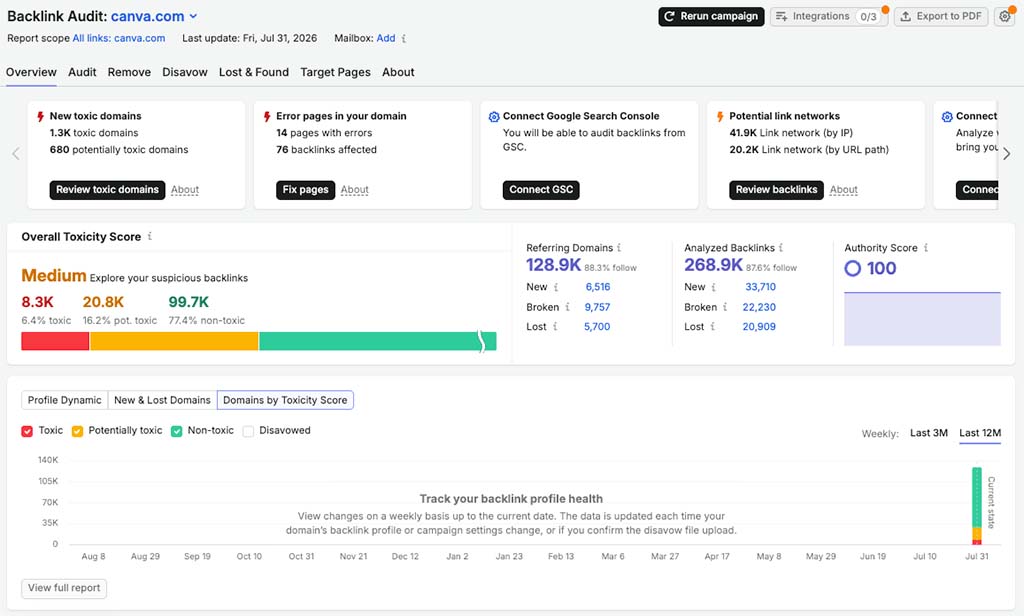The image size is (1024, 616).
Task: Click the Mailbox Add link
Action: (386, 39)
